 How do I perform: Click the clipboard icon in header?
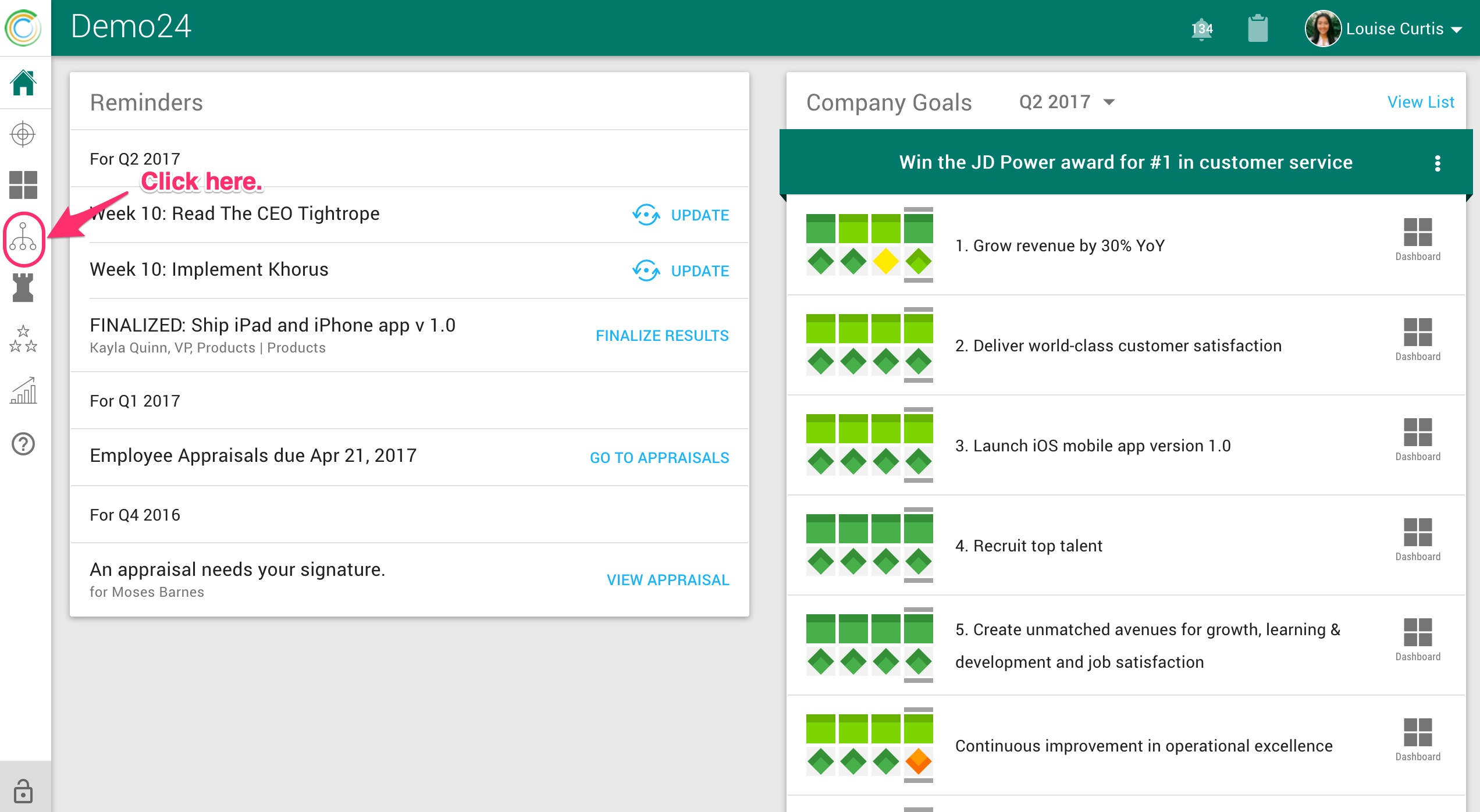coord(1257,28)
